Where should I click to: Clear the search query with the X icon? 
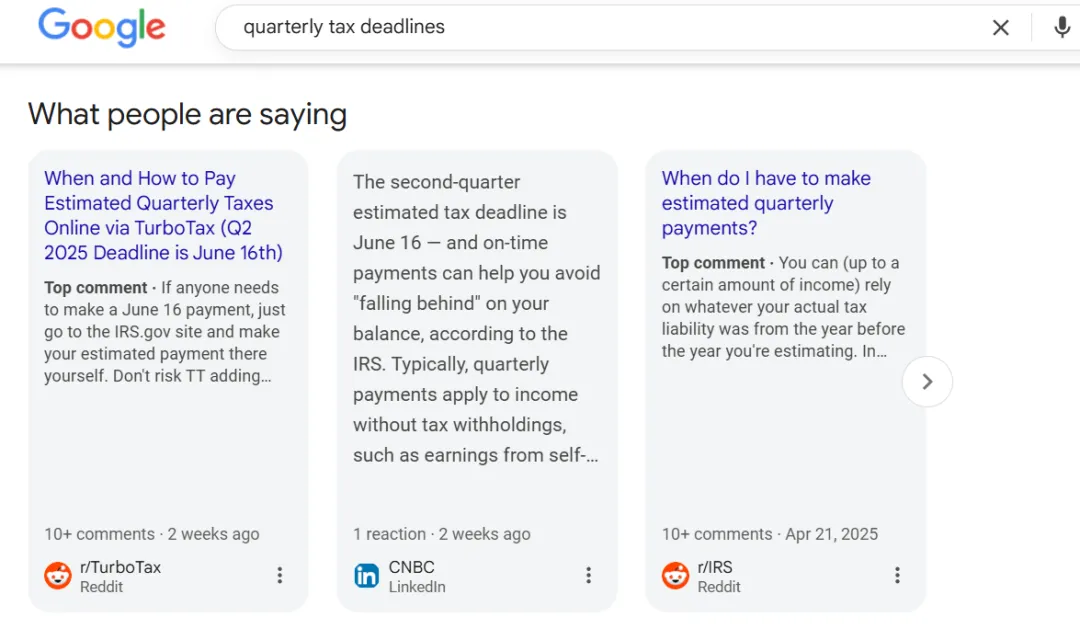(x=1000, y=28)
